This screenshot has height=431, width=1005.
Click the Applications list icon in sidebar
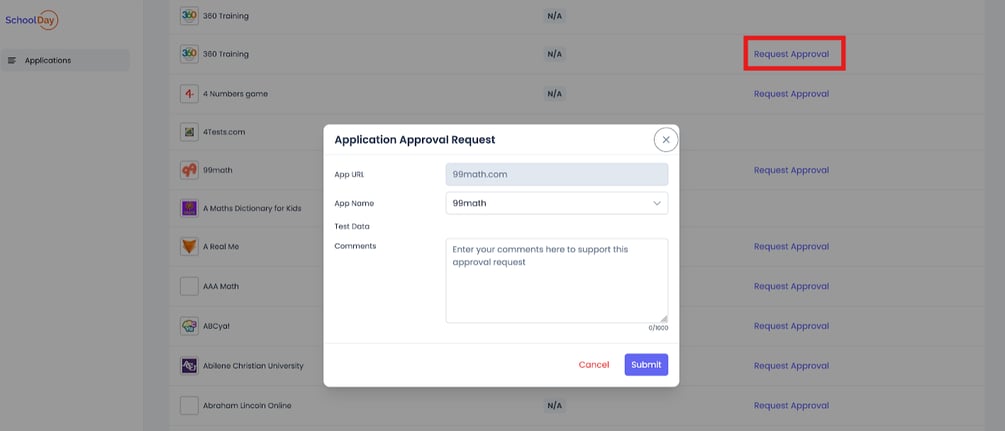(12, 60)
